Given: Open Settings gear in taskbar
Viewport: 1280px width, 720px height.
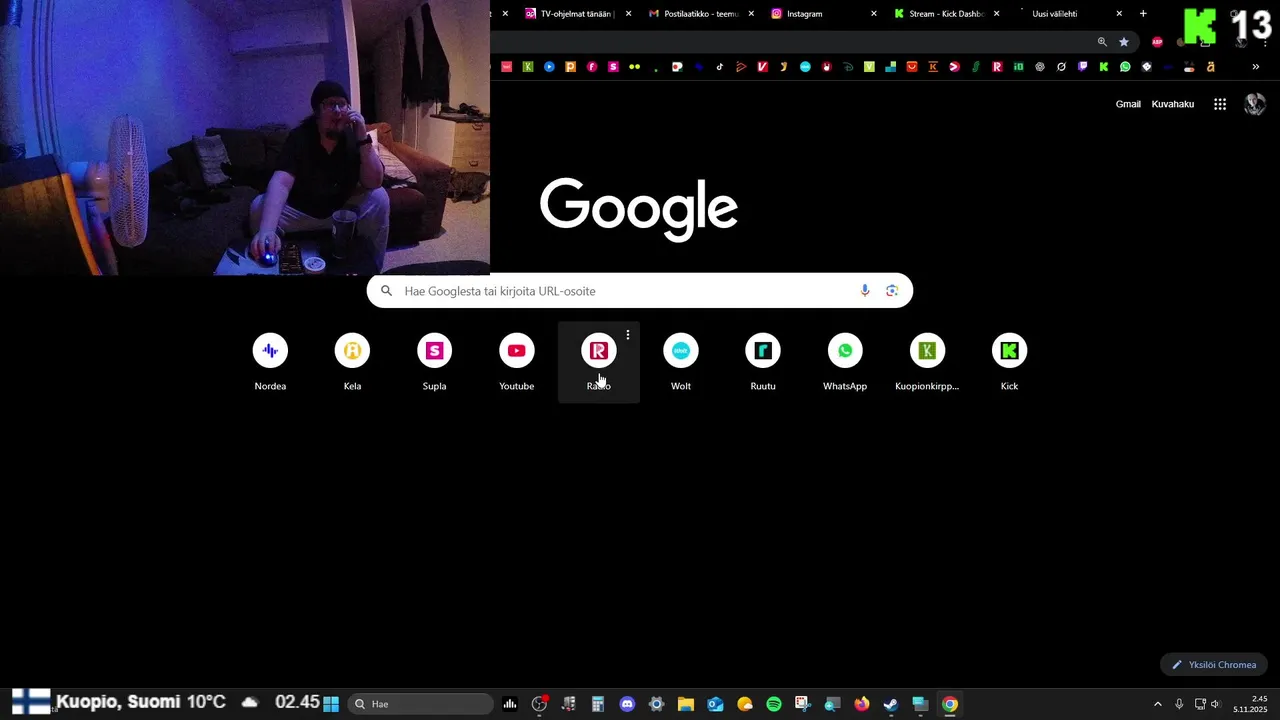Looking at the screenshot, I should 656,704.
